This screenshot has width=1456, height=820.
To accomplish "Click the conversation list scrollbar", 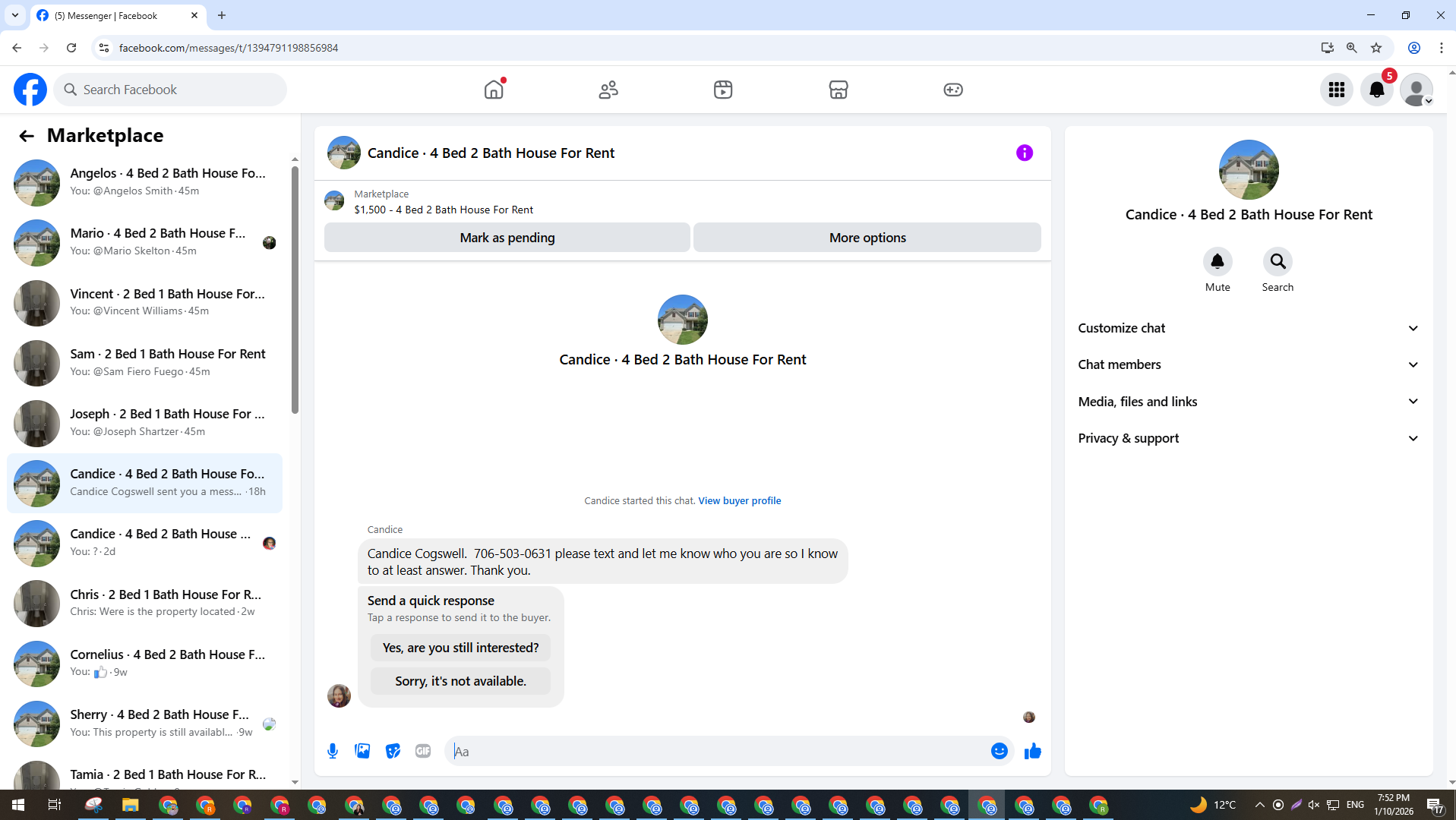I will point(295,290).
